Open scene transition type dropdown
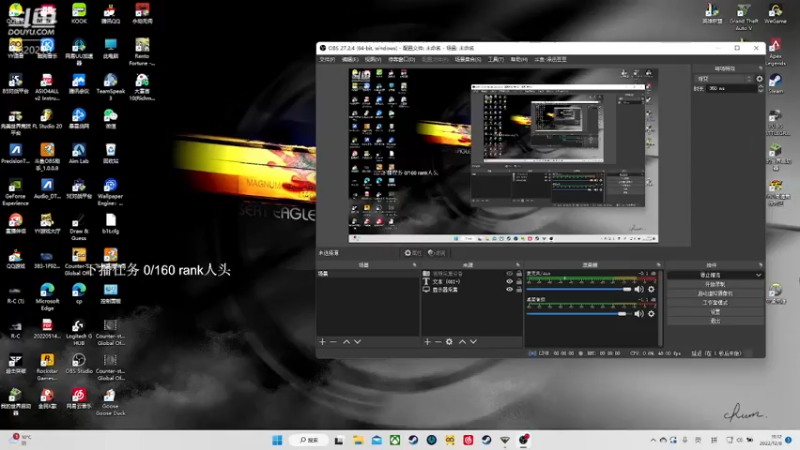Image resolution: width=800 pixels, height=450 pixels. (724, 79)
